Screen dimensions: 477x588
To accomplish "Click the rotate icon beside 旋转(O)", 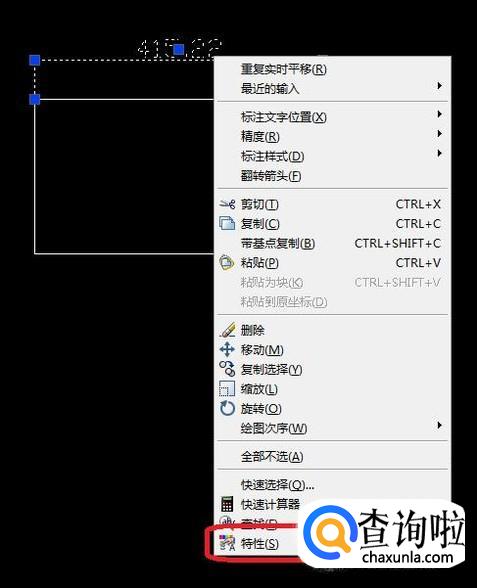I will tap(227, 408).
